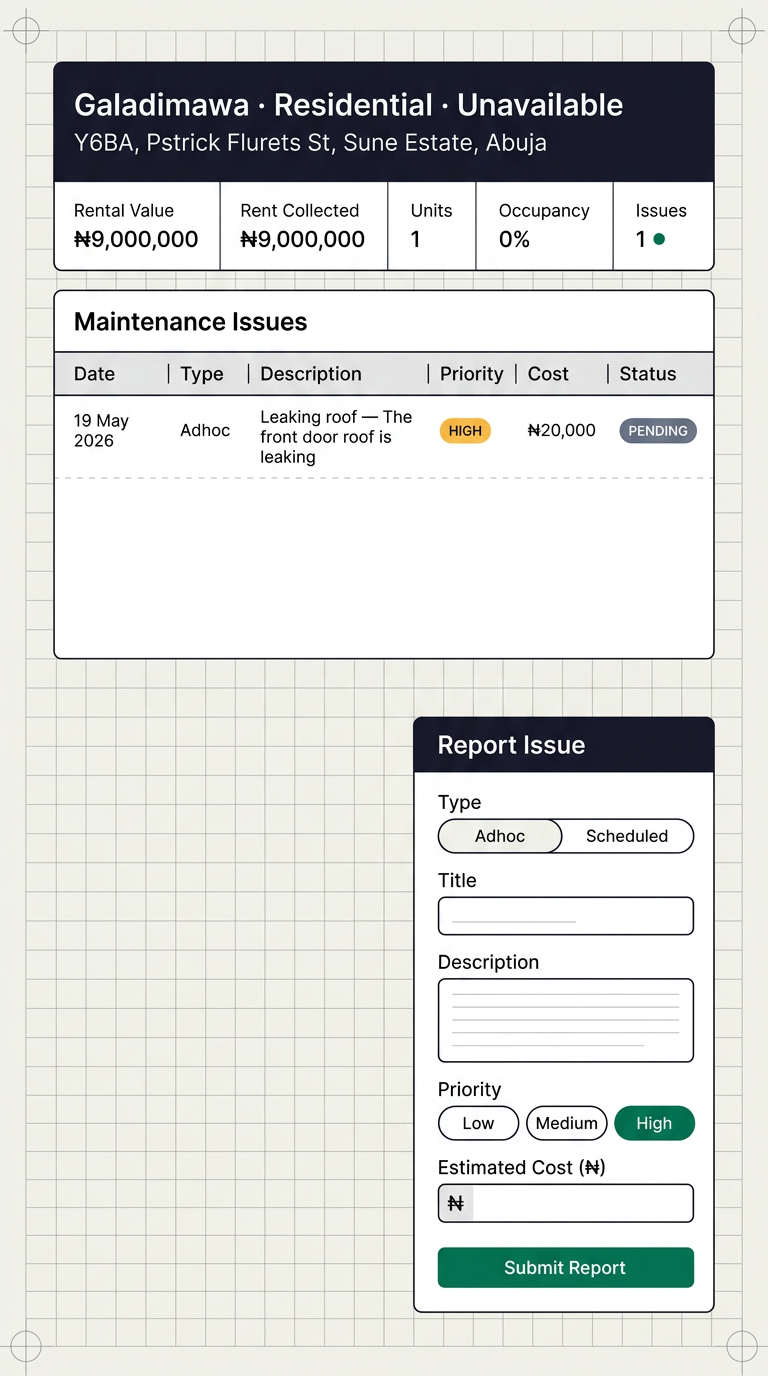The image size is (768, 1376).
Task: Choose Low priority
Action: pos(478,1123)
